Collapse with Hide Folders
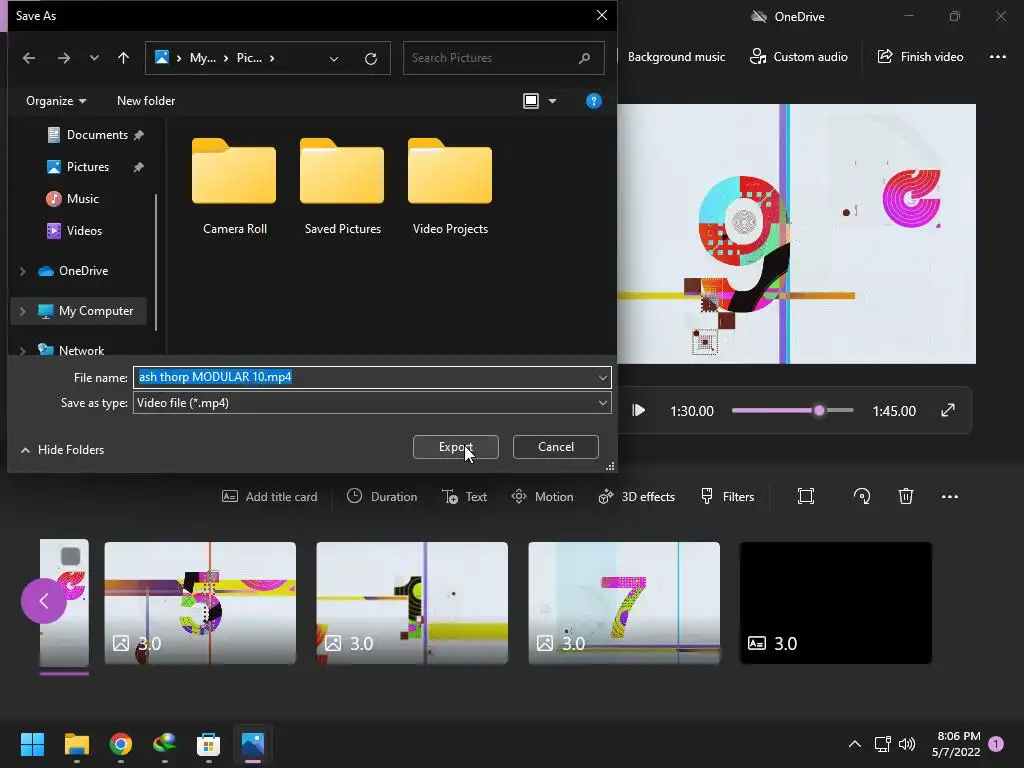1024x768 pixels. tap(62, 450)
